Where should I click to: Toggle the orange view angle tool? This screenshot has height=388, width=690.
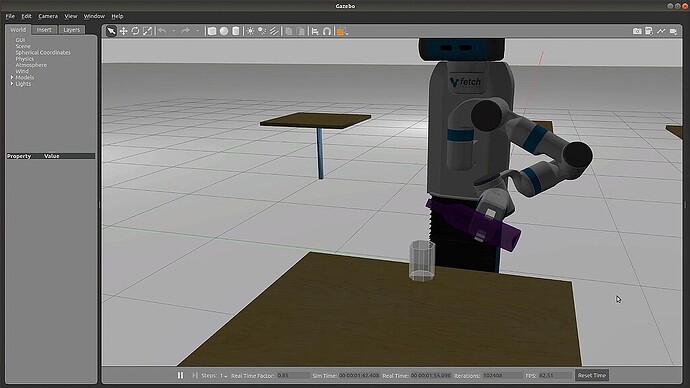tap(341, 31)
